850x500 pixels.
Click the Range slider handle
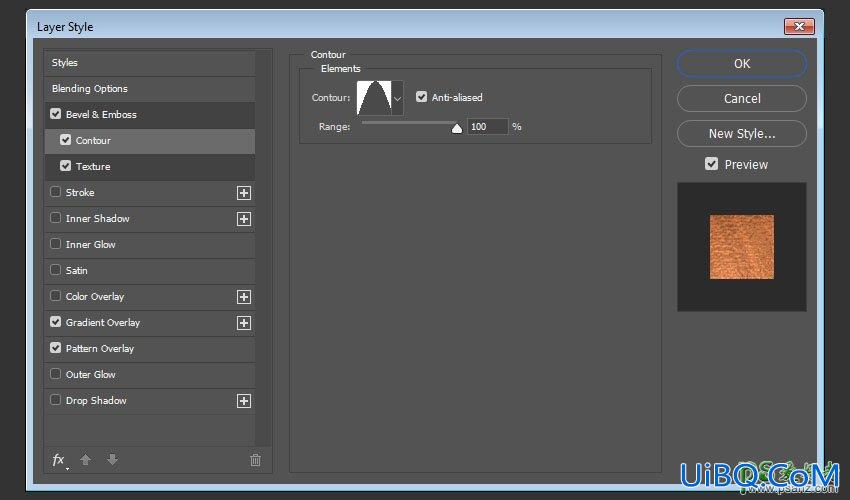point(457,128)
